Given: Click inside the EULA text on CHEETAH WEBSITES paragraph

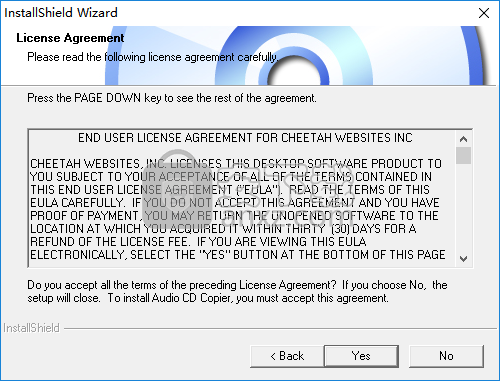Looking at the screenshot, I should [236, 164].
